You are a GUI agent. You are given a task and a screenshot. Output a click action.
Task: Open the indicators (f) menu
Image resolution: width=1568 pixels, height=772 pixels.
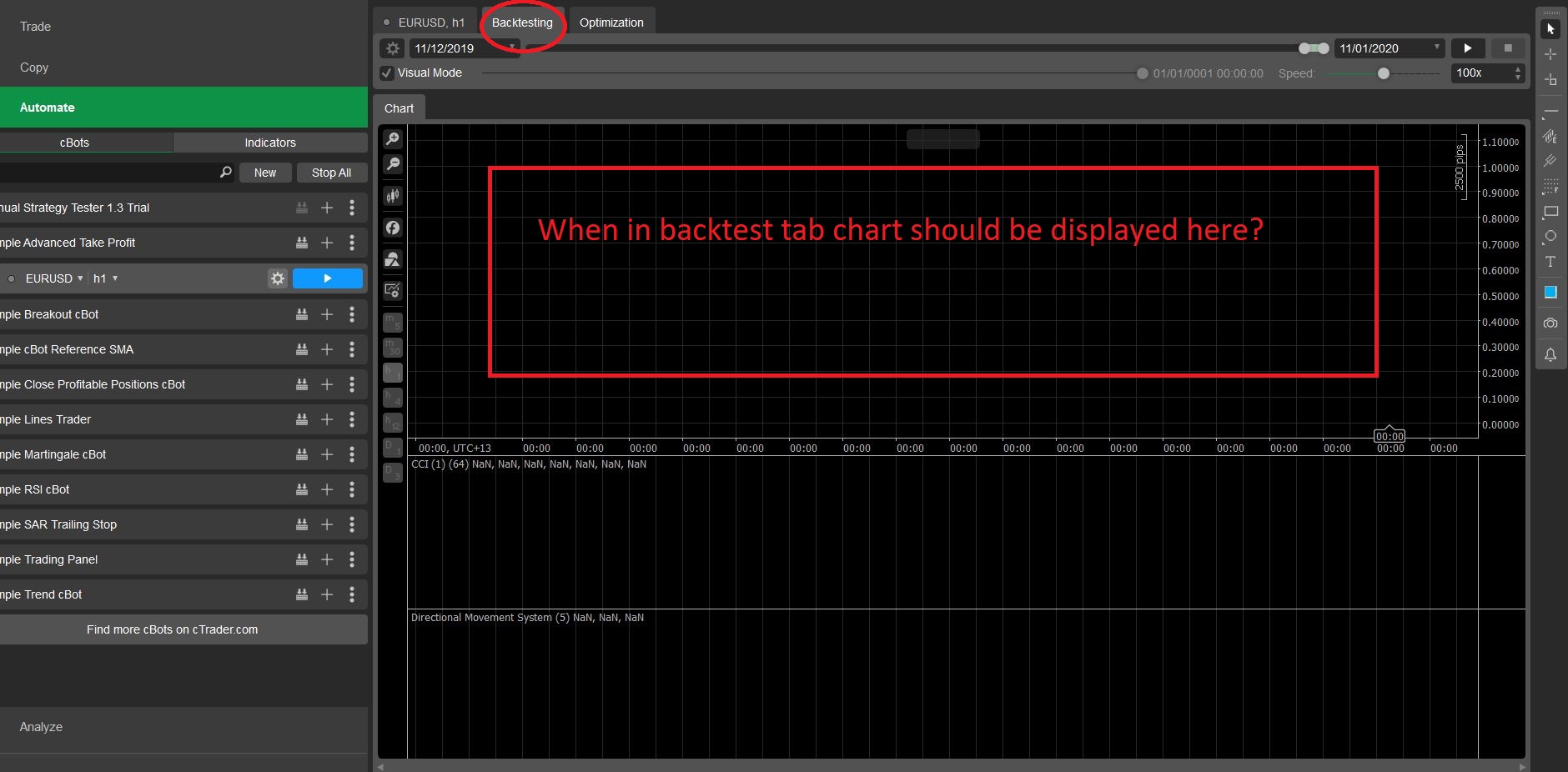393,228
